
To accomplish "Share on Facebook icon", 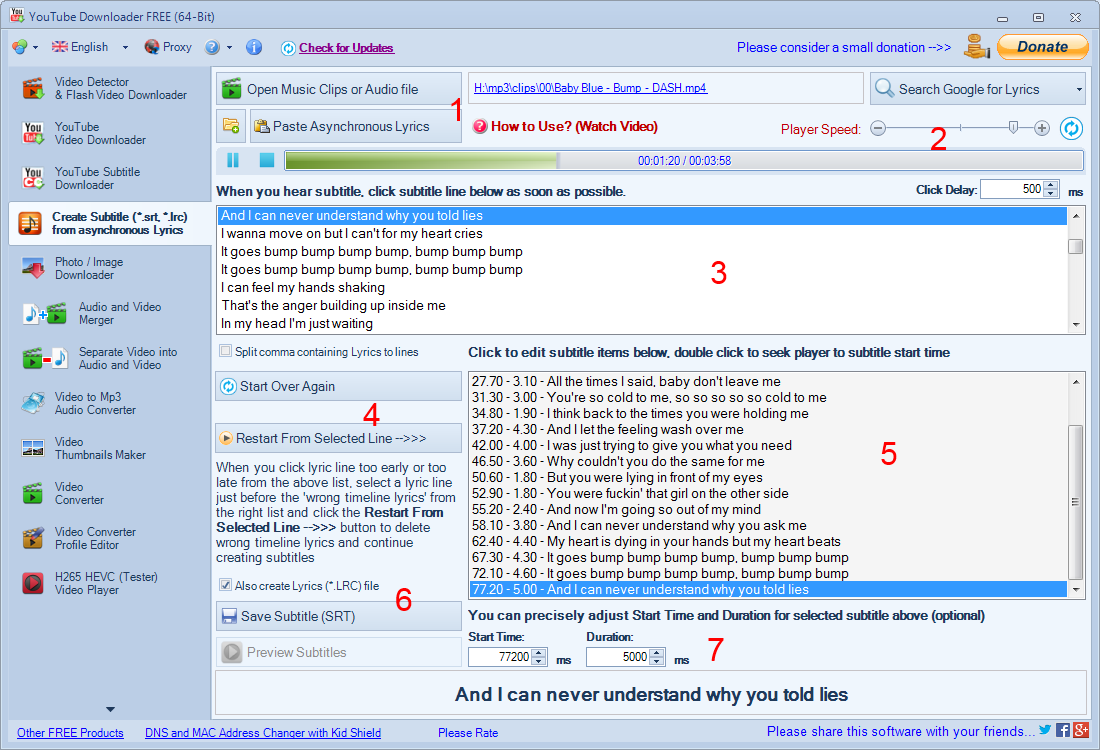I will click(1063, 730).
